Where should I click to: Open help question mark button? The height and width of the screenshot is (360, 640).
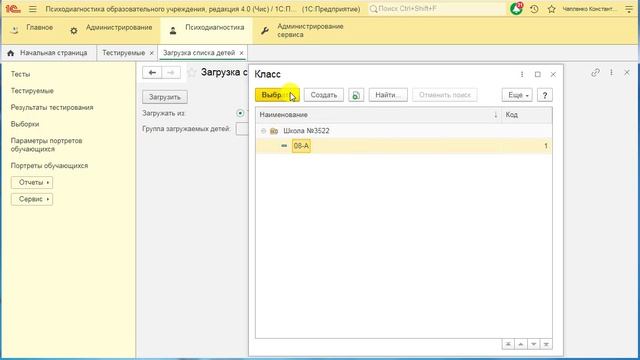pyautogui.click(x=544, y=95)
